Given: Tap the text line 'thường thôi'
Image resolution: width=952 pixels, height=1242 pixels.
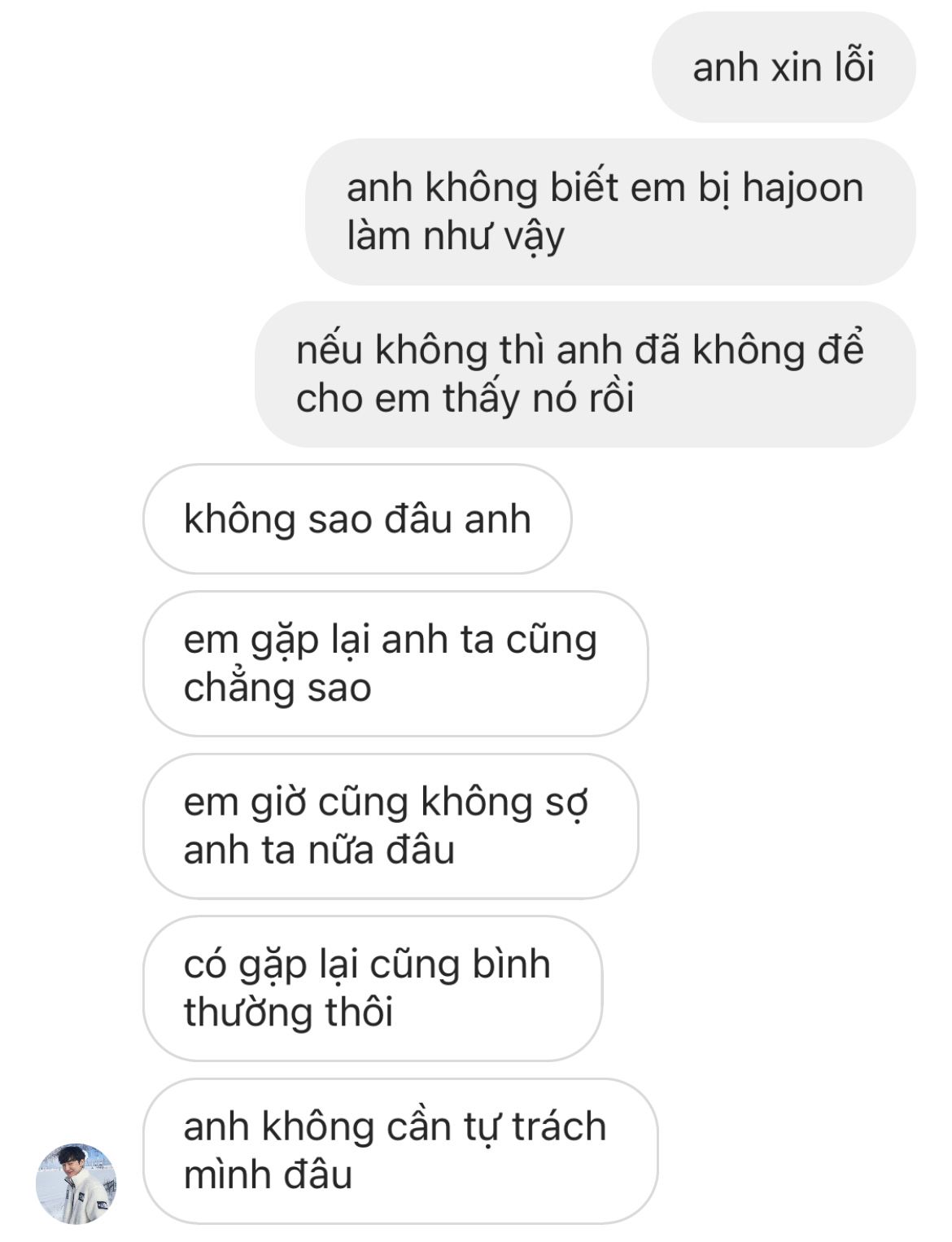Looking at the screenshot, I should 289,1012.
